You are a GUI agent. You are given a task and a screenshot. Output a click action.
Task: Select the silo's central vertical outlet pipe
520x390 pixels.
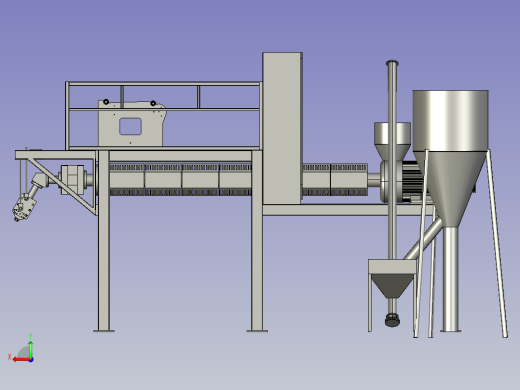click(451, 279)
